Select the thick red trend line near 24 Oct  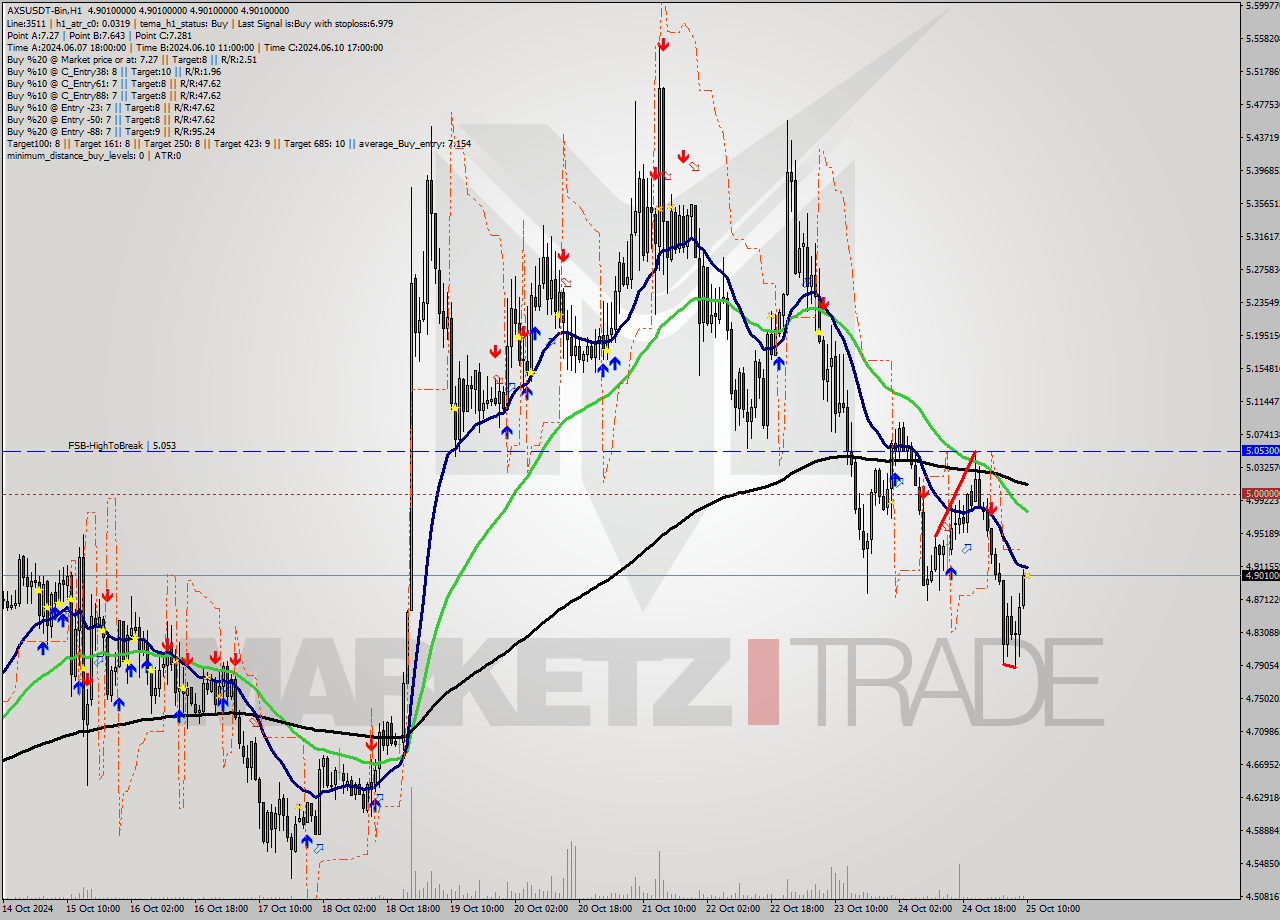coord(955,495)
